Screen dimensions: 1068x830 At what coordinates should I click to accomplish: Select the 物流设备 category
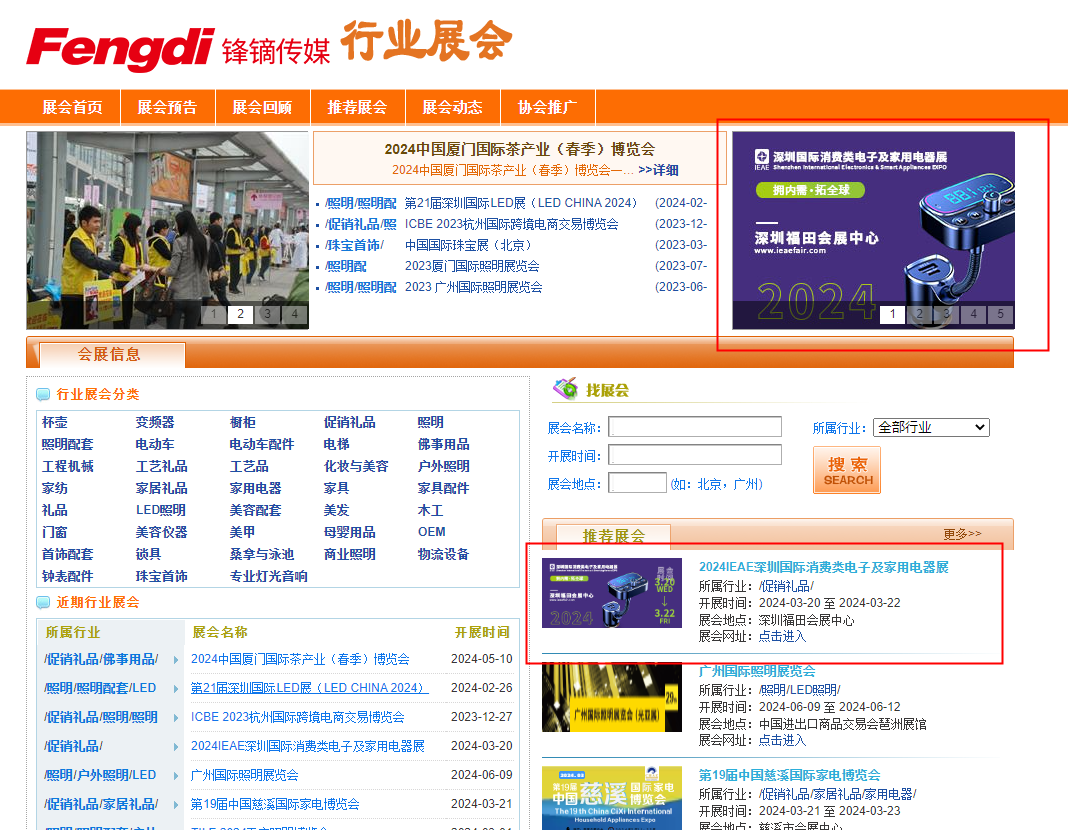click(443, 554)
